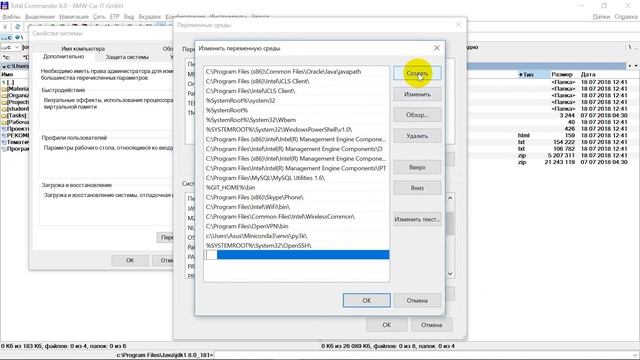This screenshot has width=640, height=360.
Task: Open the Файлы menu in Total Commander
Action: (11, 17)
